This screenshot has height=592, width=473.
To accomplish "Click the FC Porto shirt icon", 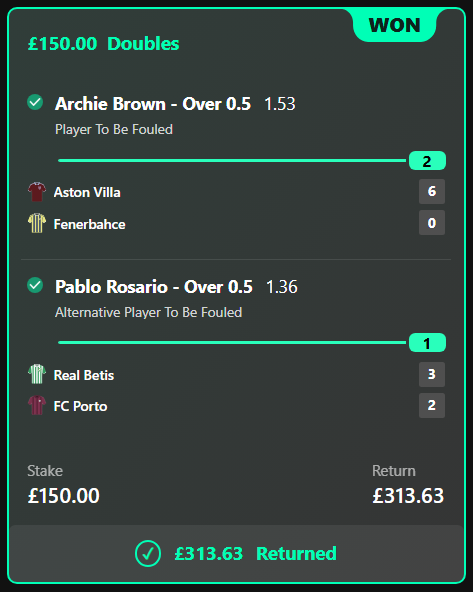I will pos(37,405).
